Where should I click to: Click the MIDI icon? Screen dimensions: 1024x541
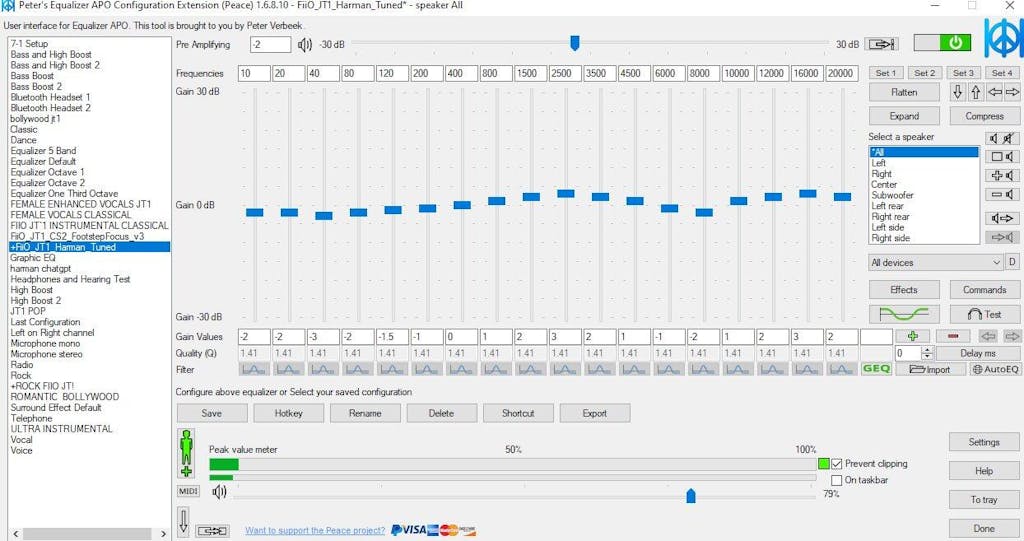pos(188,492)
